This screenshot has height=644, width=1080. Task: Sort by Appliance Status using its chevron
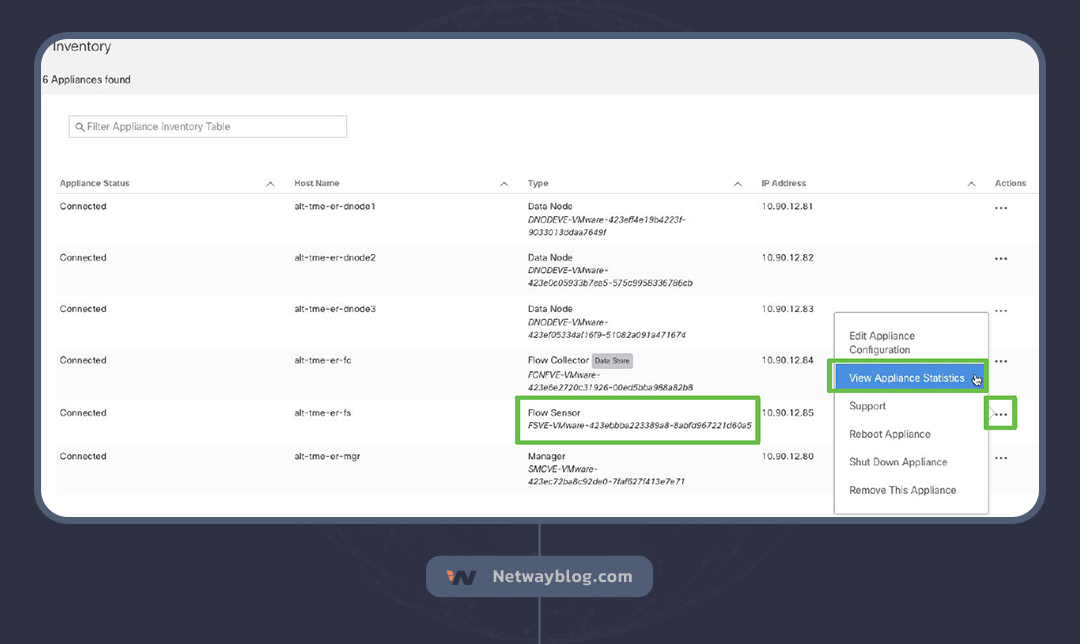270,184
